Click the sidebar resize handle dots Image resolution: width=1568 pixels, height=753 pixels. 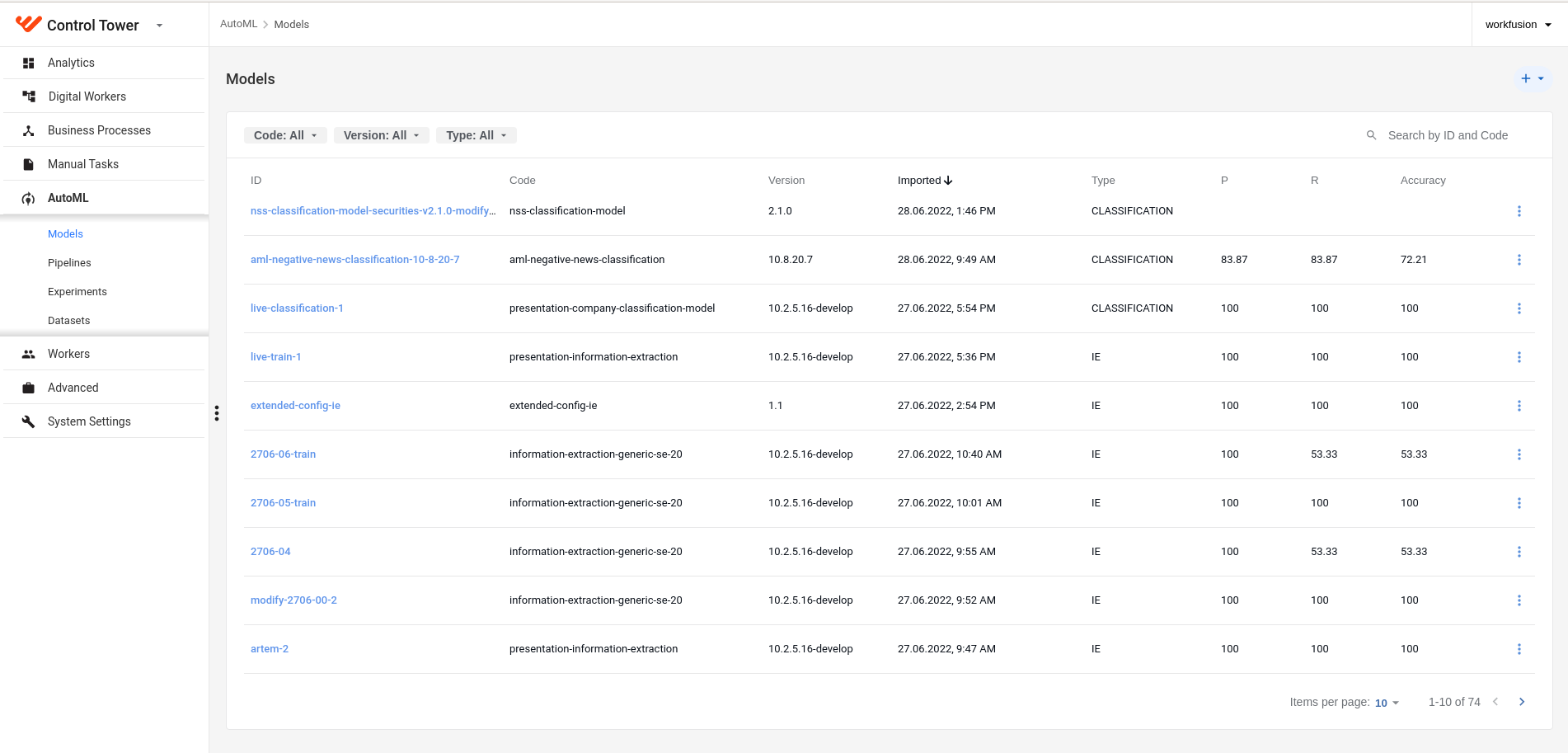(217, 413)
